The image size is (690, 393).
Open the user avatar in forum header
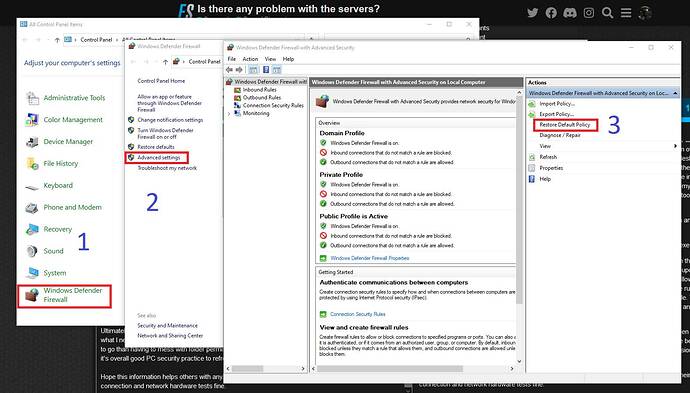point(645,13)
